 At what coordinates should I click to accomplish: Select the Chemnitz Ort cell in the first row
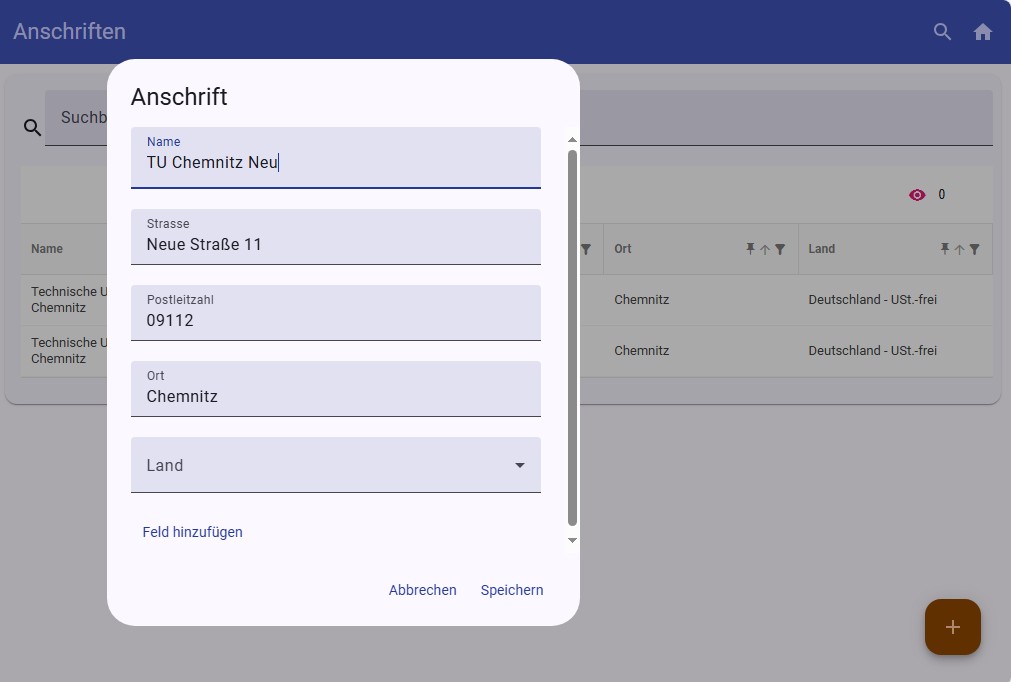tap(642, 300)
